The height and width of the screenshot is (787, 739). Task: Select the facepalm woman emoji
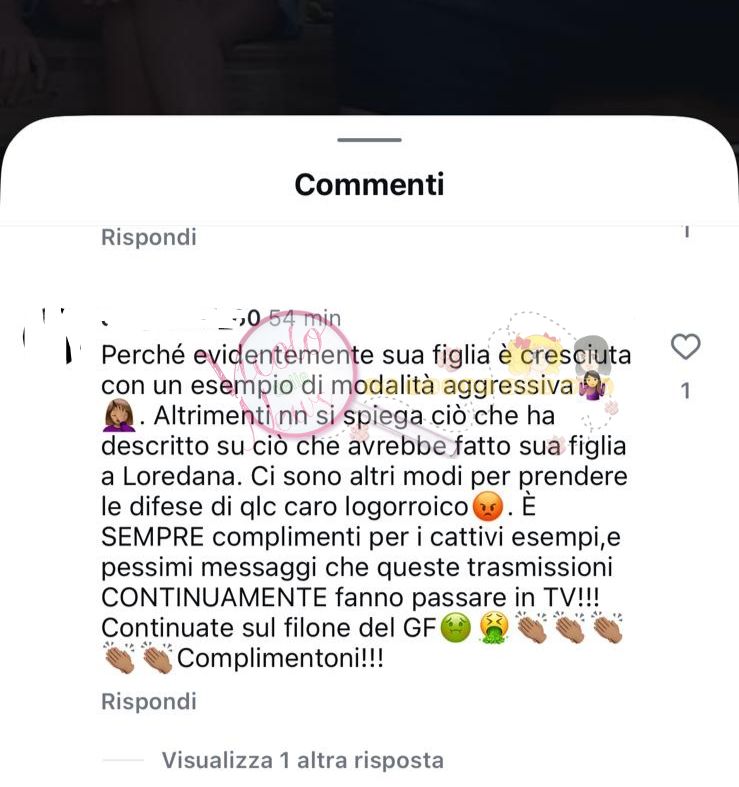coord(118,416)
